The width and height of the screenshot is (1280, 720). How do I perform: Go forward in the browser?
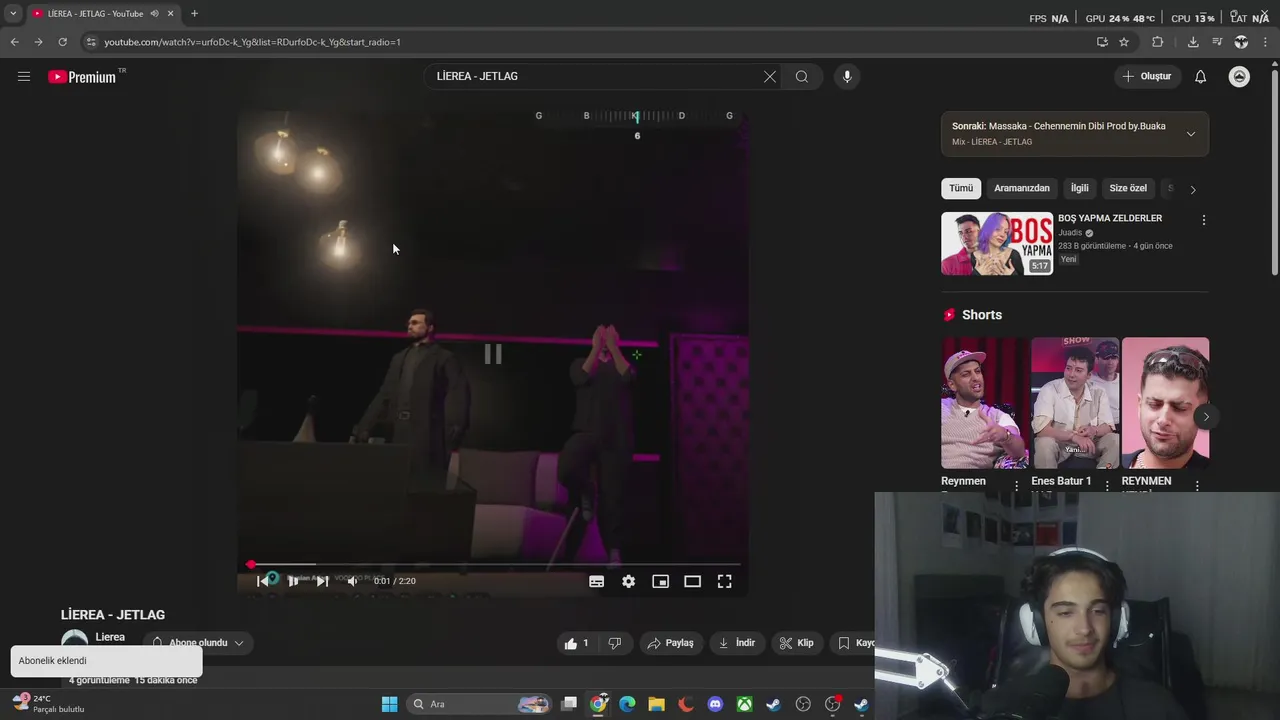(38, 42)
